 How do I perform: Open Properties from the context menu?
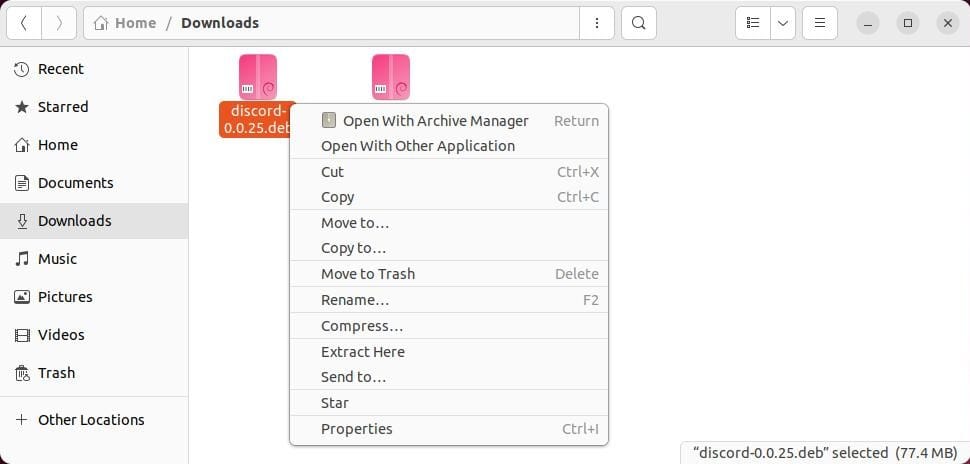pos(449,429)
